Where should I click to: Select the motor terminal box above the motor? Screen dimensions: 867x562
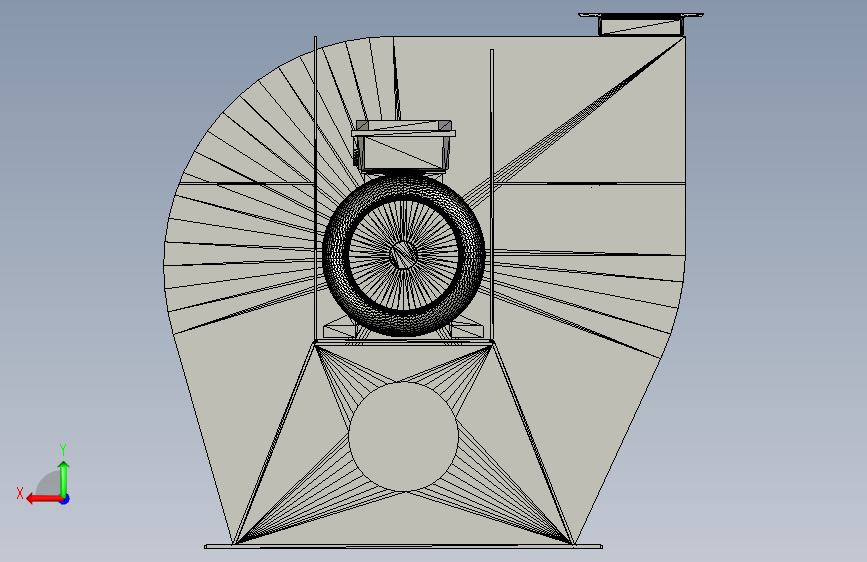[x=404, y=145]
